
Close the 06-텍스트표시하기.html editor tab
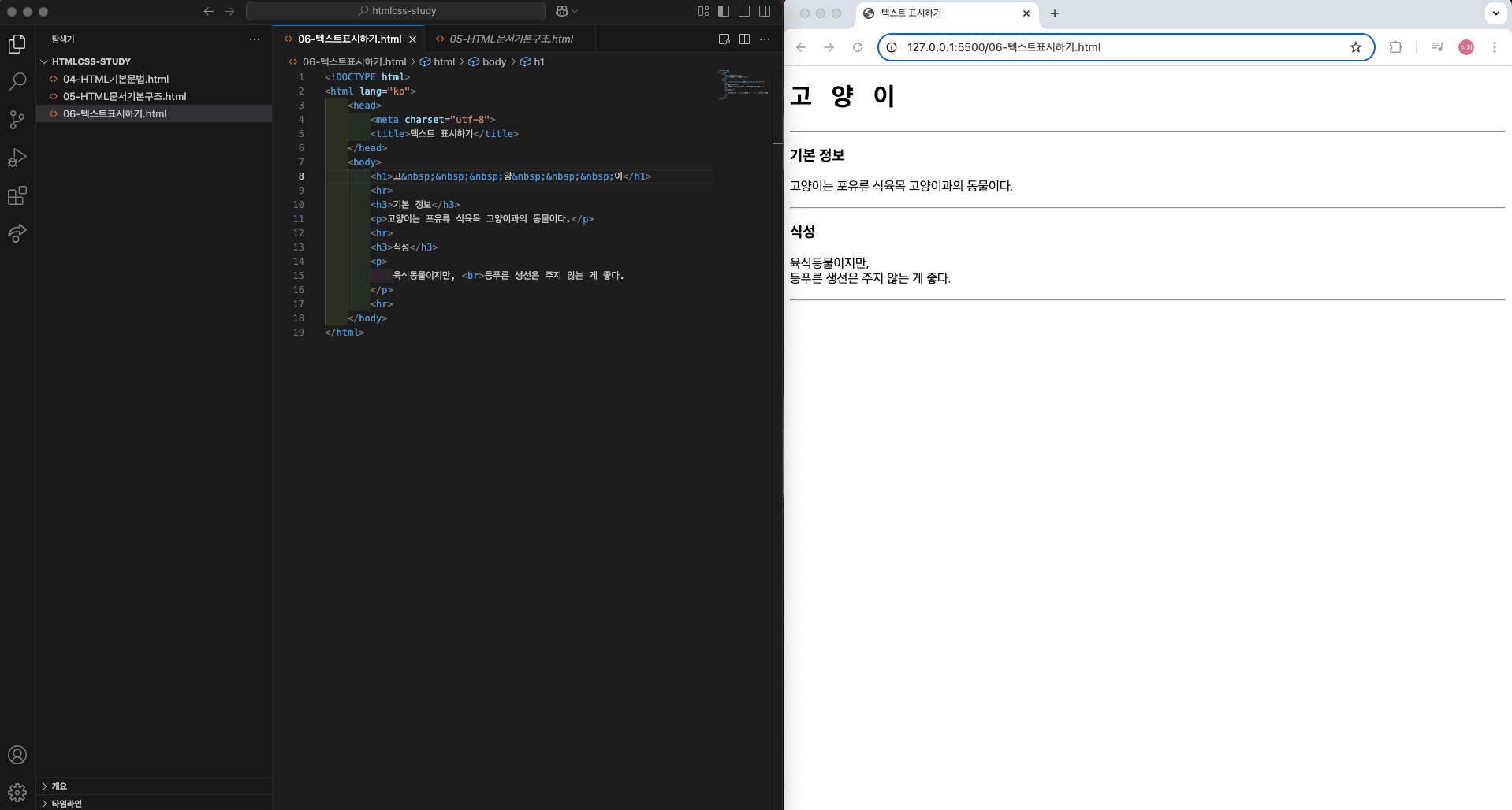412,39
